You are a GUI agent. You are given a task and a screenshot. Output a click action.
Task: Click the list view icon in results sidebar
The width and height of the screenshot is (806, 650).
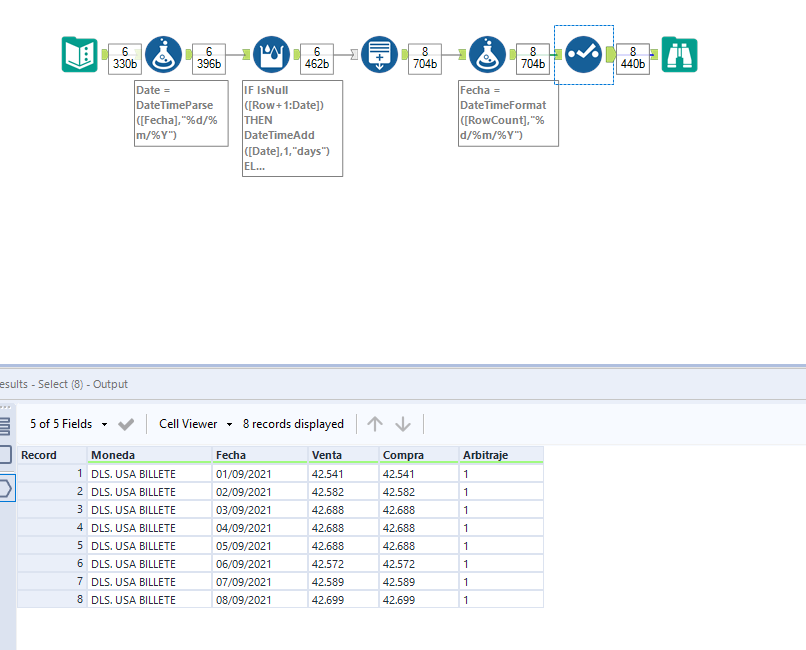point(5,426)
